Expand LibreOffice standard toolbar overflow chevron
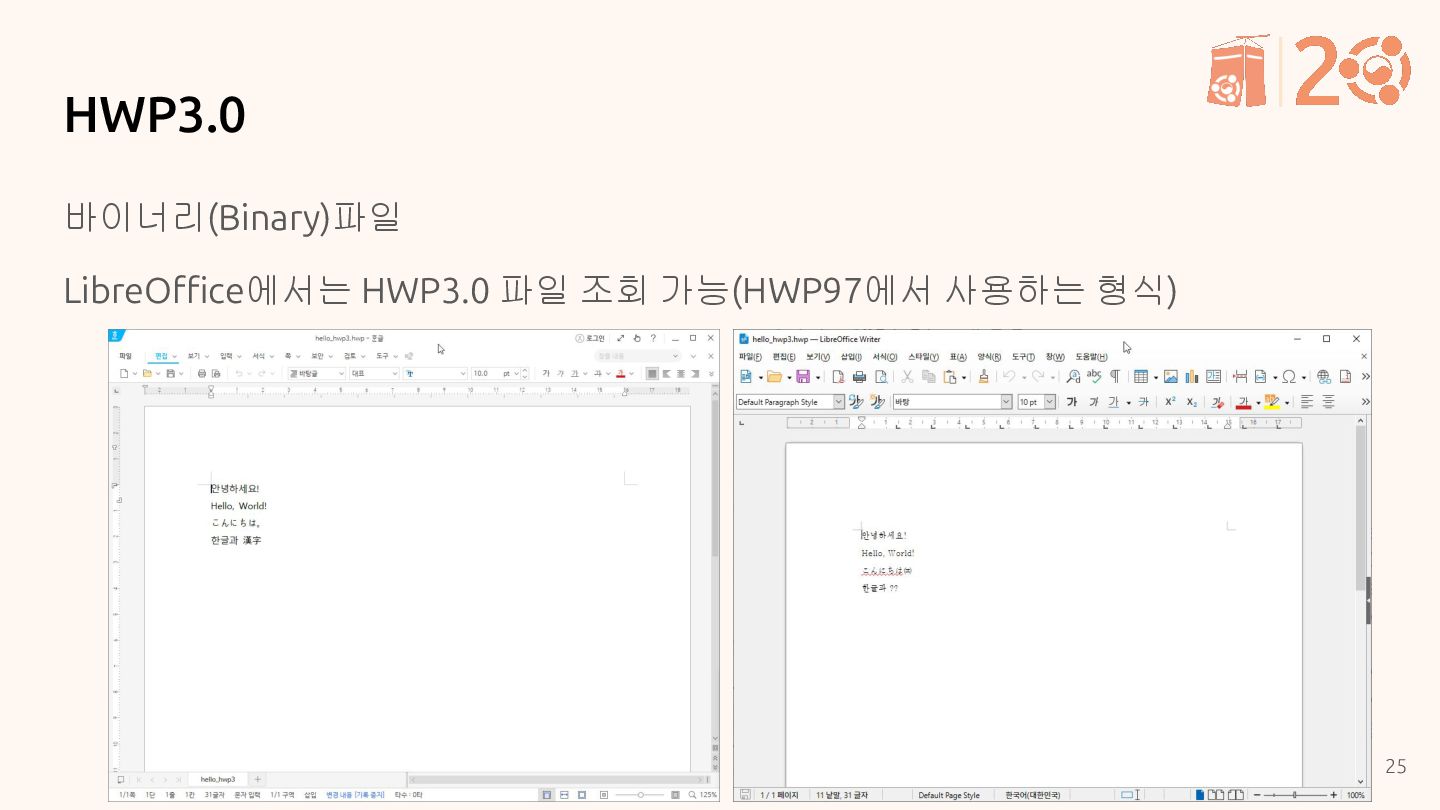1440x810 pixels. 1365,377
